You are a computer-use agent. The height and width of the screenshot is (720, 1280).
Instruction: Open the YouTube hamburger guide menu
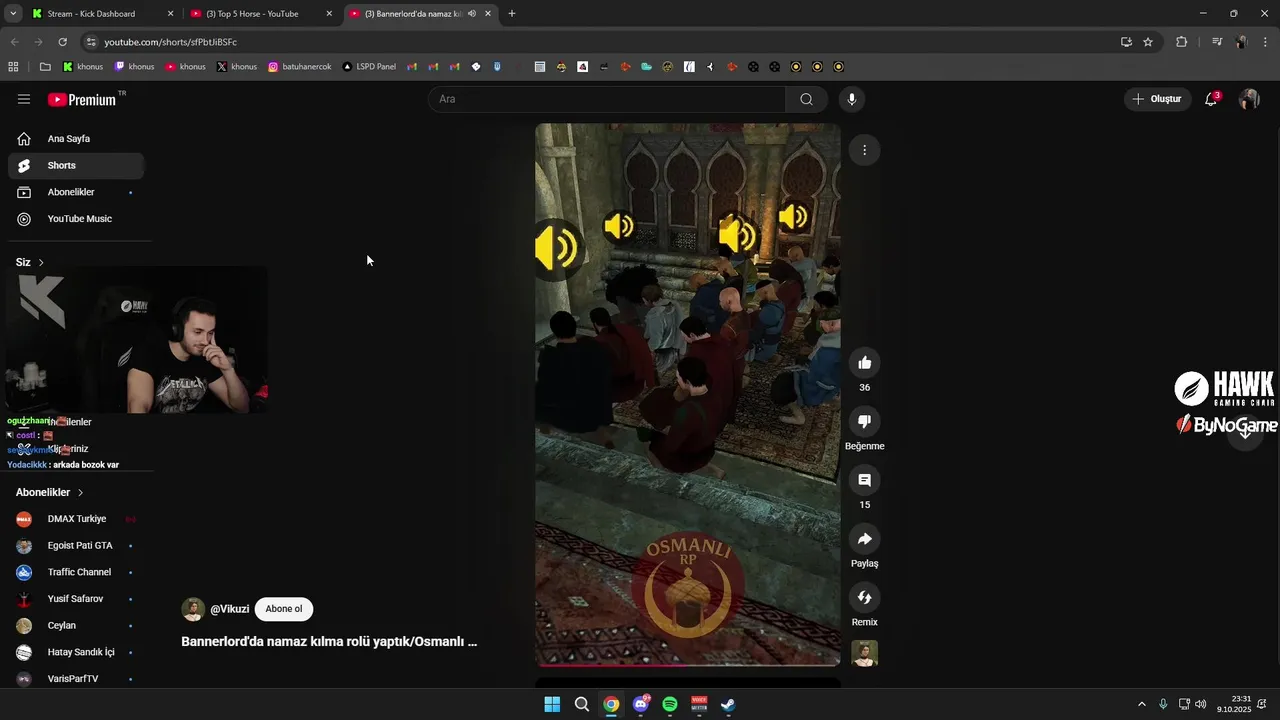(24, 99)
